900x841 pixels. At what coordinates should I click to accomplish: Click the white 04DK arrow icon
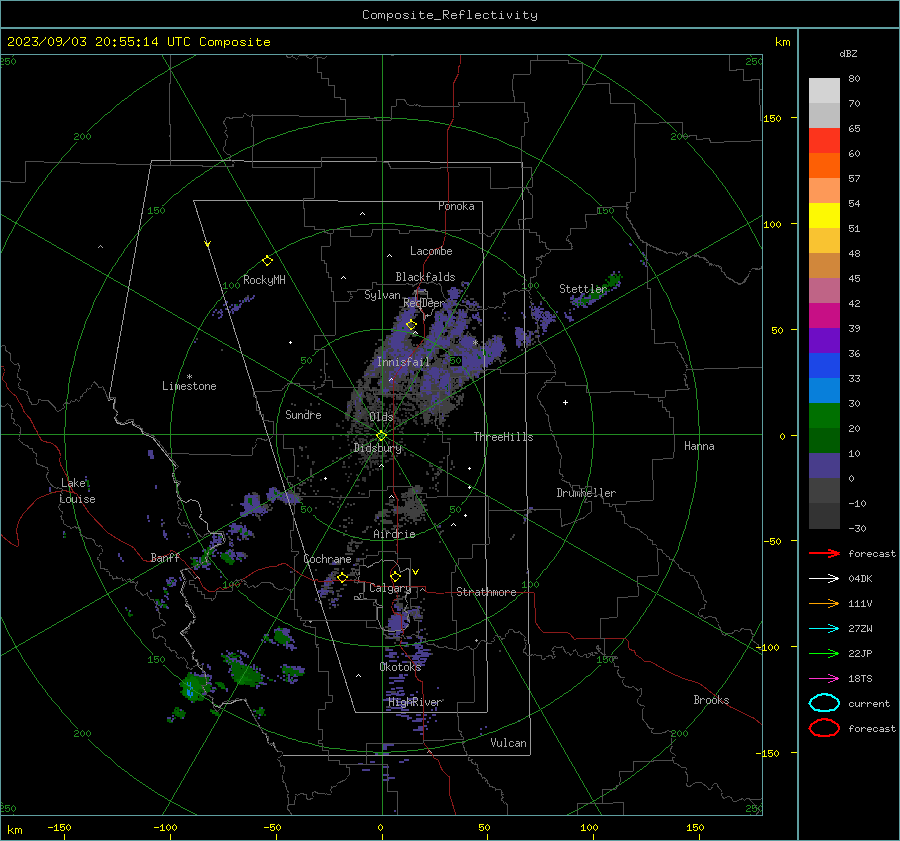(x=824, y=579)
